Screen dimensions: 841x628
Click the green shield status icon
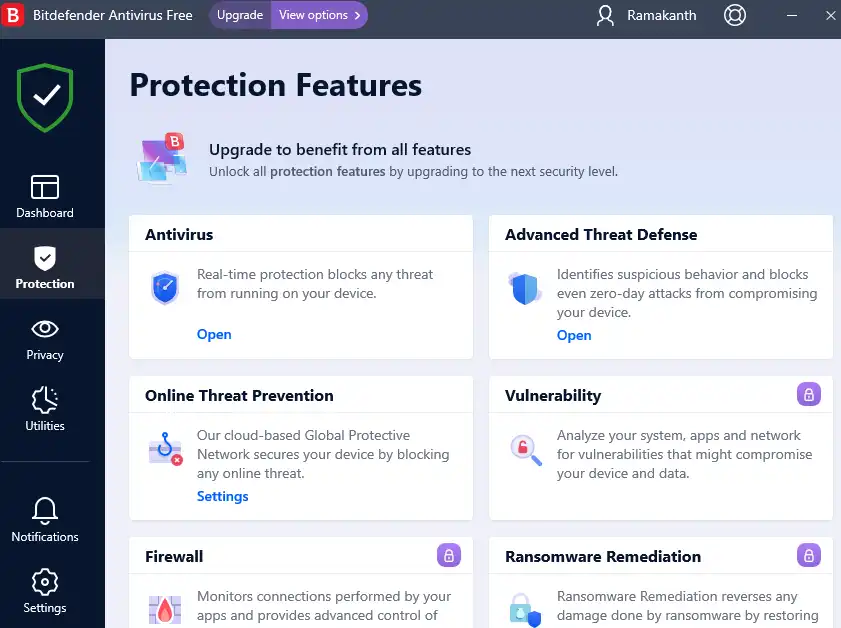(x=45, y=97)
